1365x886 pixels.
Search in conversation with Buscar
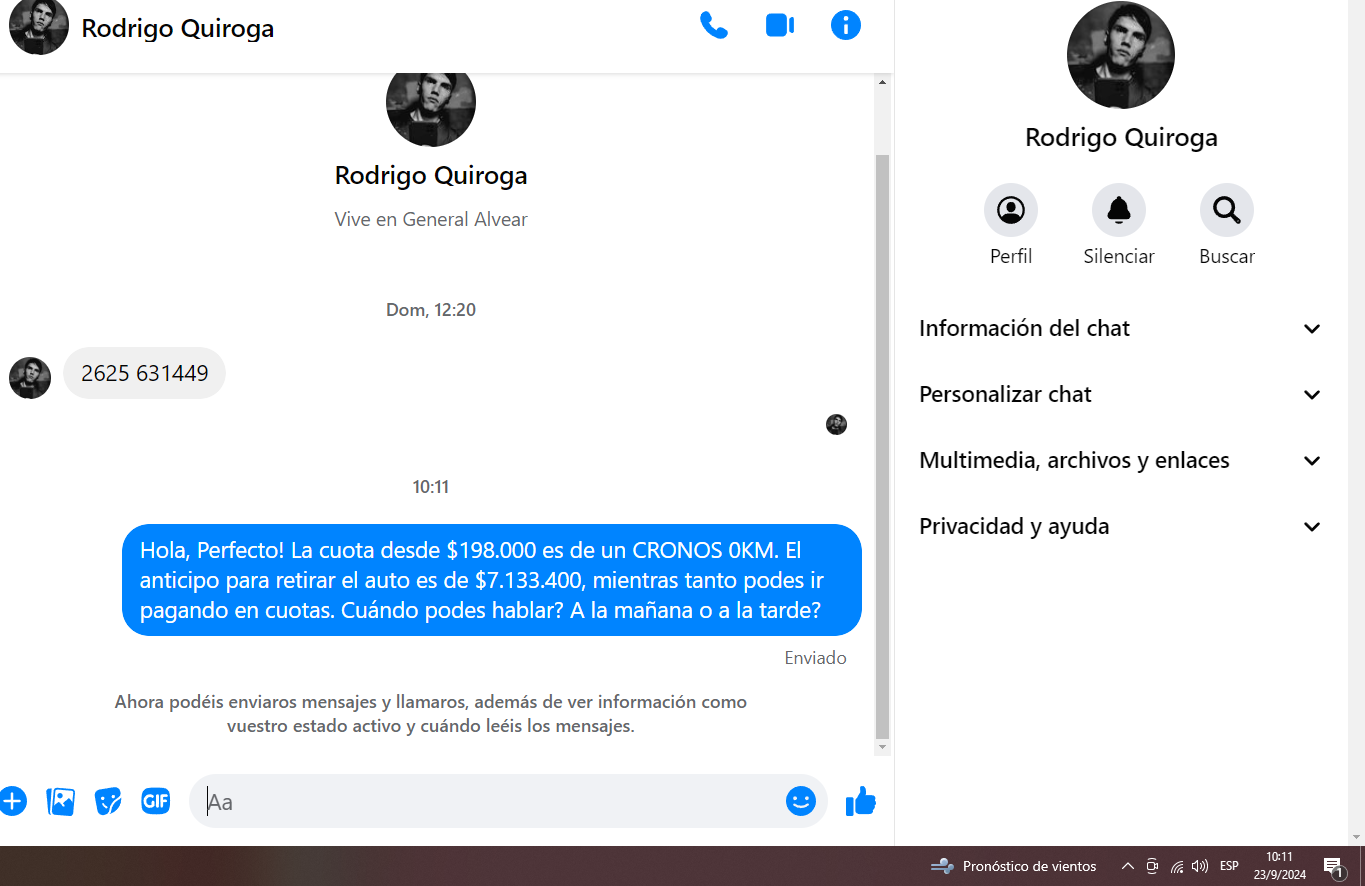coord(1226,210)
